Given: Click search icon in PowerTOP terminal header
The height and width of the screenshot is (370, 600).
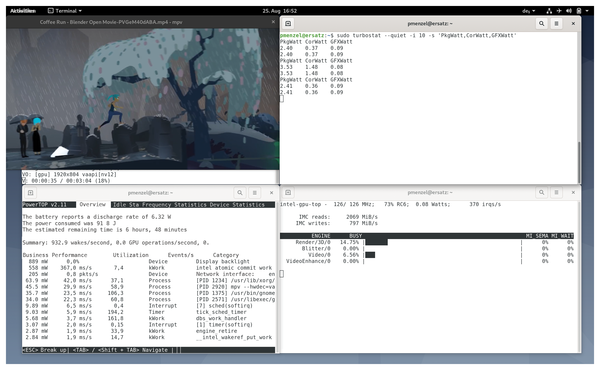Looking at the screenshot, I should point(240,193).
